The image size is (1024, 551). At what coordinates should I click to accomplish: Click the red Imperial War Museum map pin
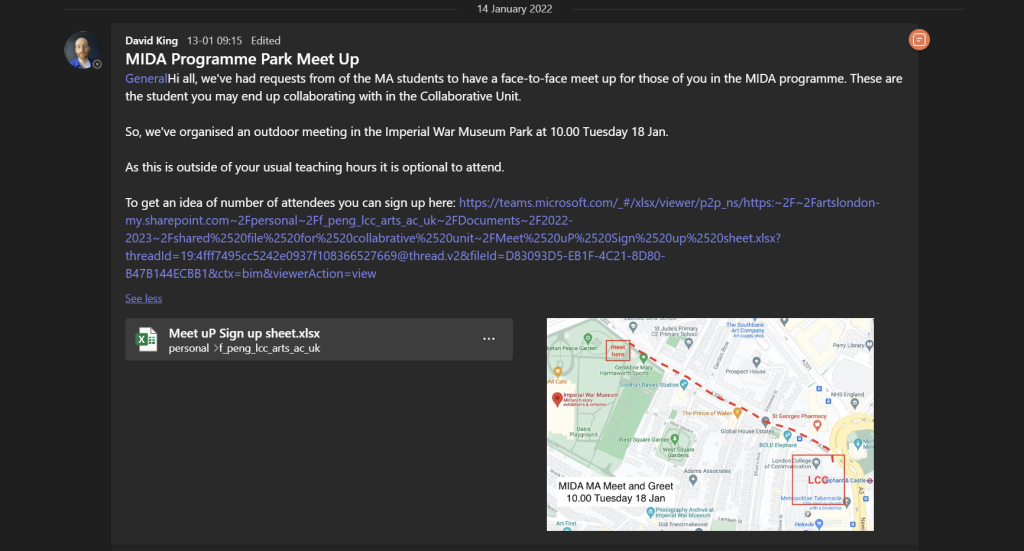(556, 399)
